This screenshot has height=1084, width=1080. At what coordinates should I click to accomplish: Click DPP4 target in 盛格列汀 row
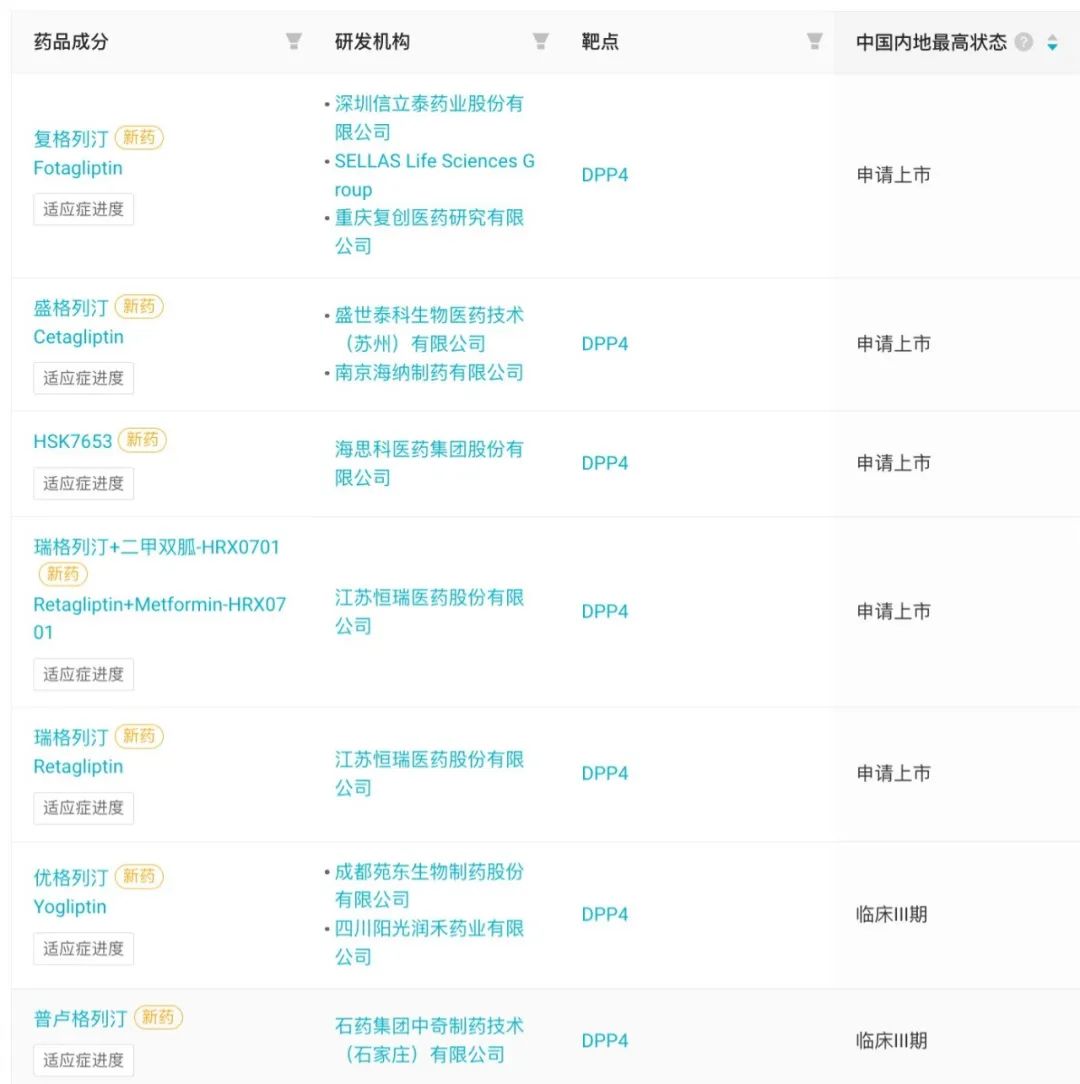click(x=604, y=344)
